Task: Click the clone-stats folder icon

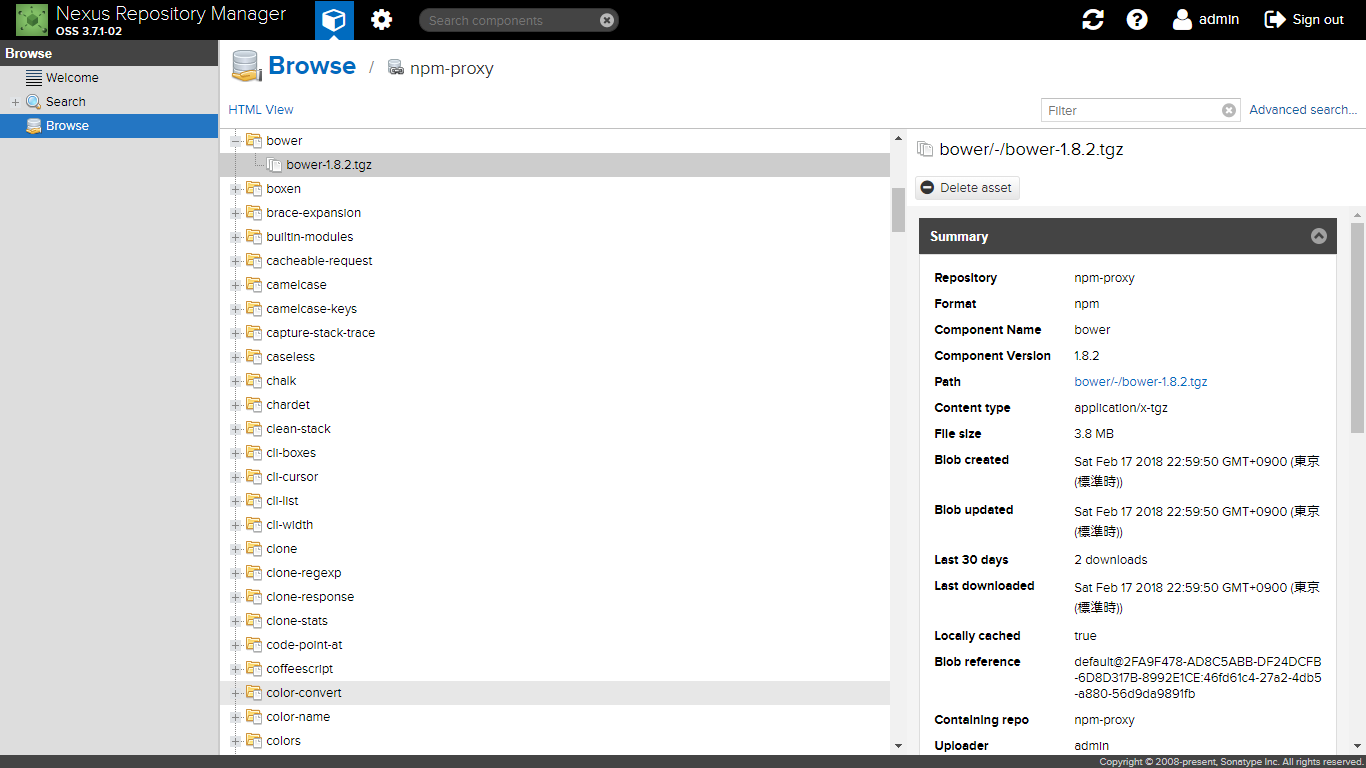Action: click(x=254, y=621)
